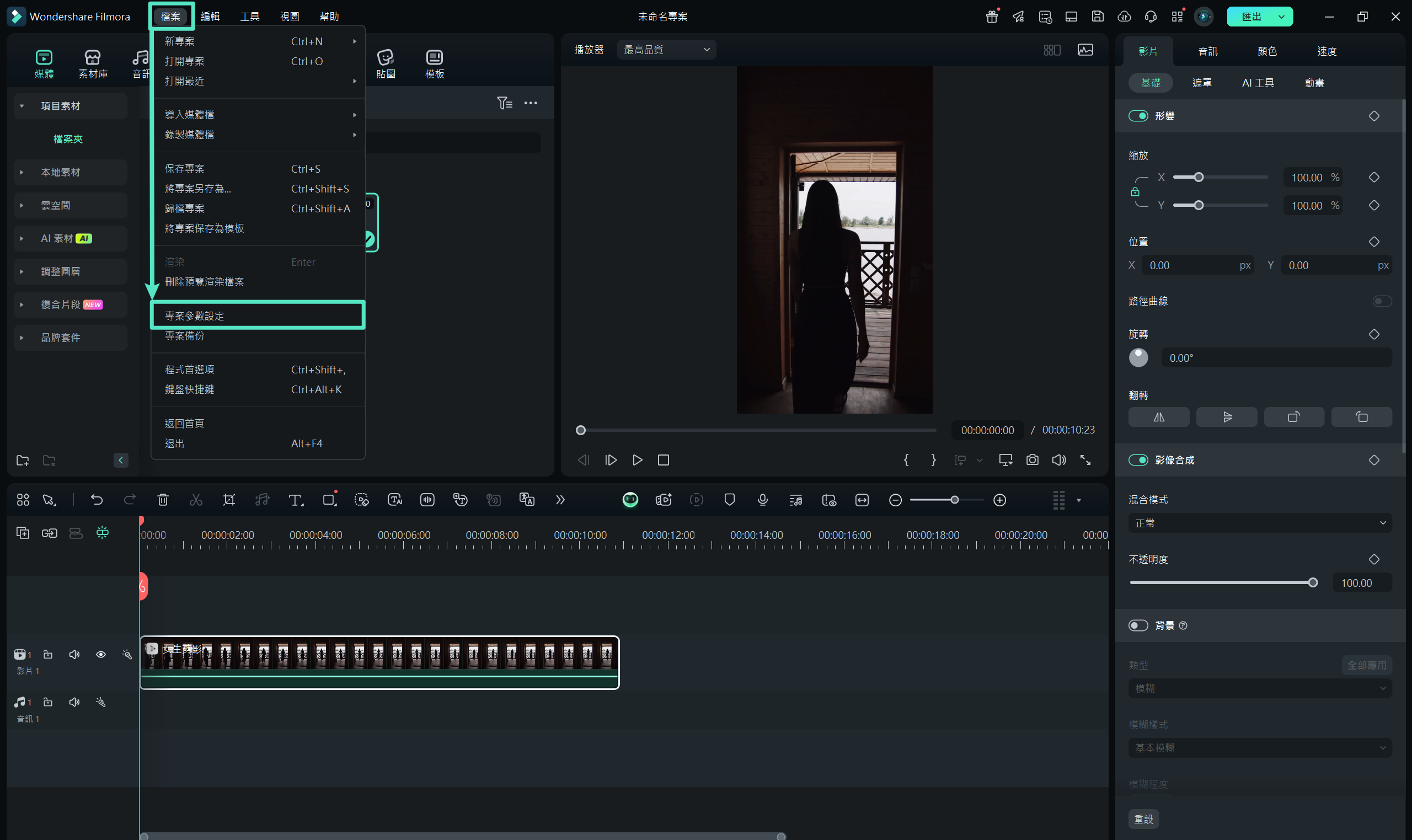Expand the AI 素材 tree item
This screenshot has width=1412, height=840.
click(22, 238)
